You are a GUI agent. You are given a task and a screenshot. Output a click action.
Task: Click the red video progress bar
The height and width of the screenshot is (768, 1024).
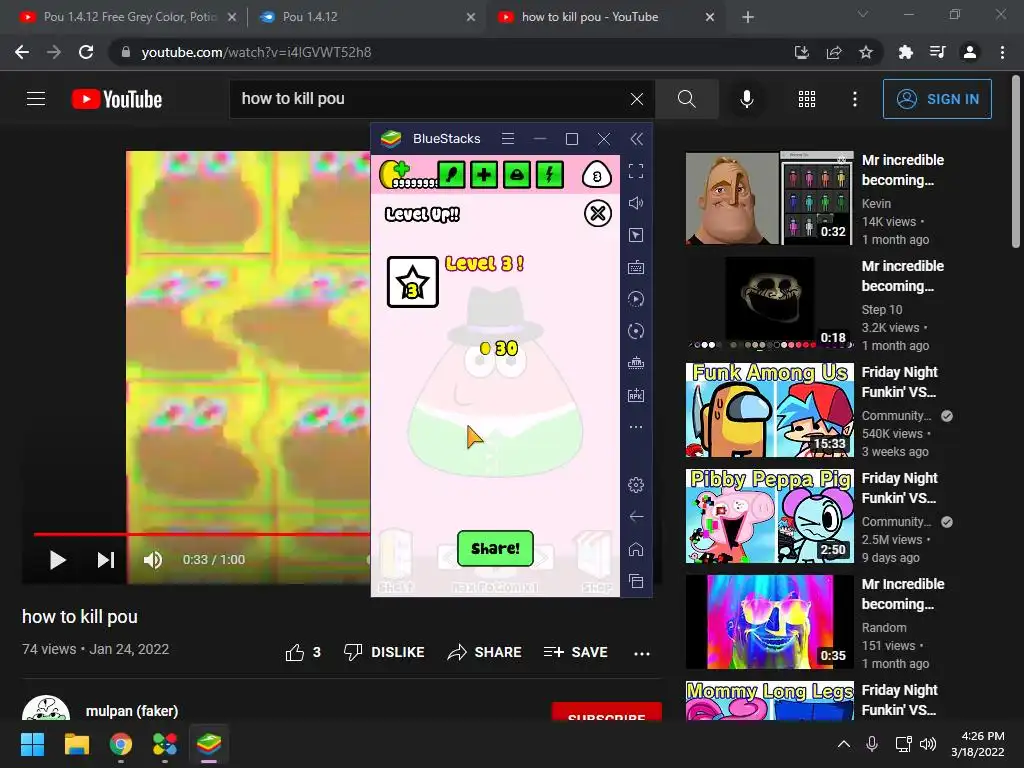[x=202, y=534]
